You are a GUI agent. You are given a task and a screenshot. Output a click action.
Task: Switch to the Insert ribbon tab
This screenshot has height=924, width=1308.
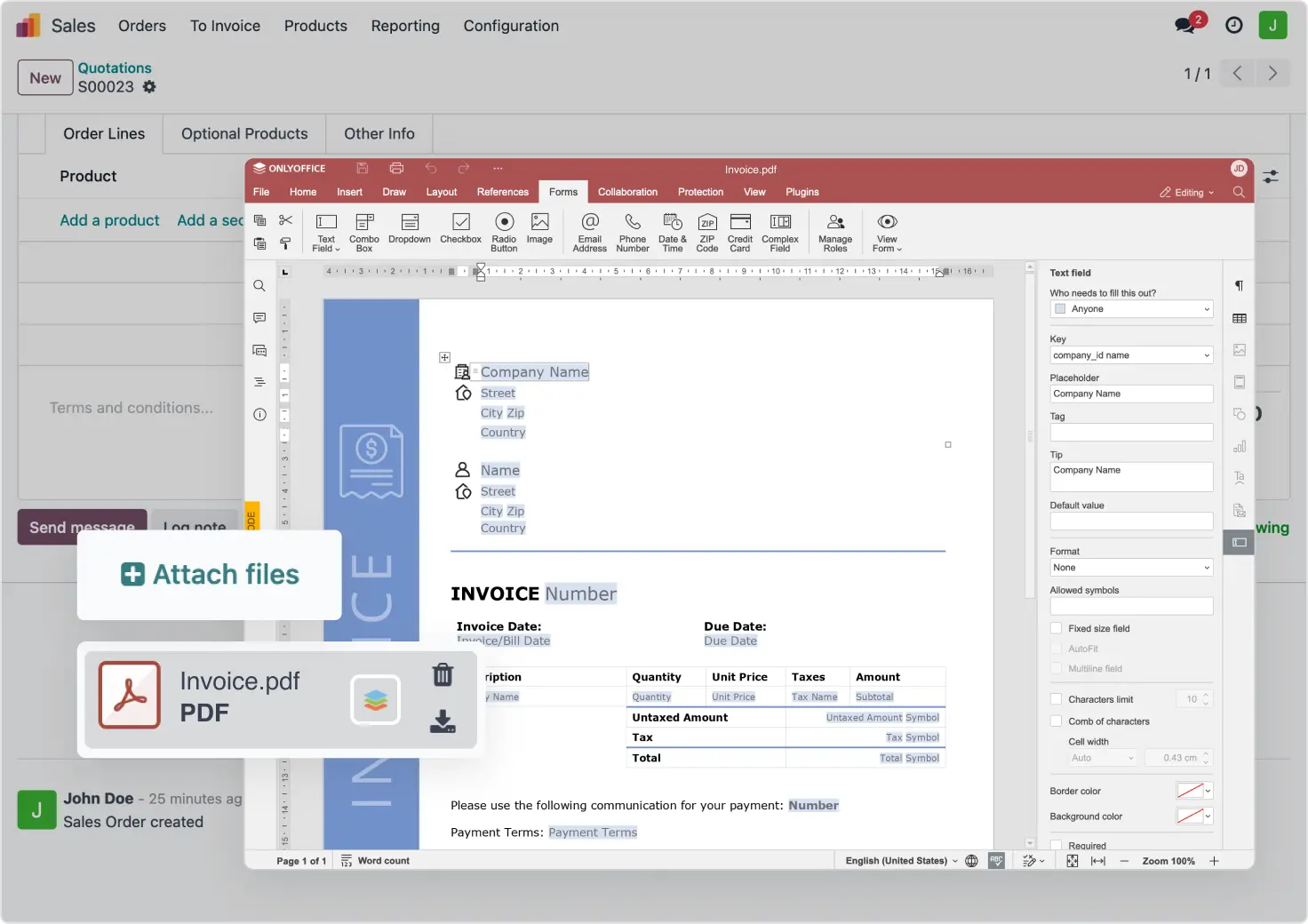(349, 192)
